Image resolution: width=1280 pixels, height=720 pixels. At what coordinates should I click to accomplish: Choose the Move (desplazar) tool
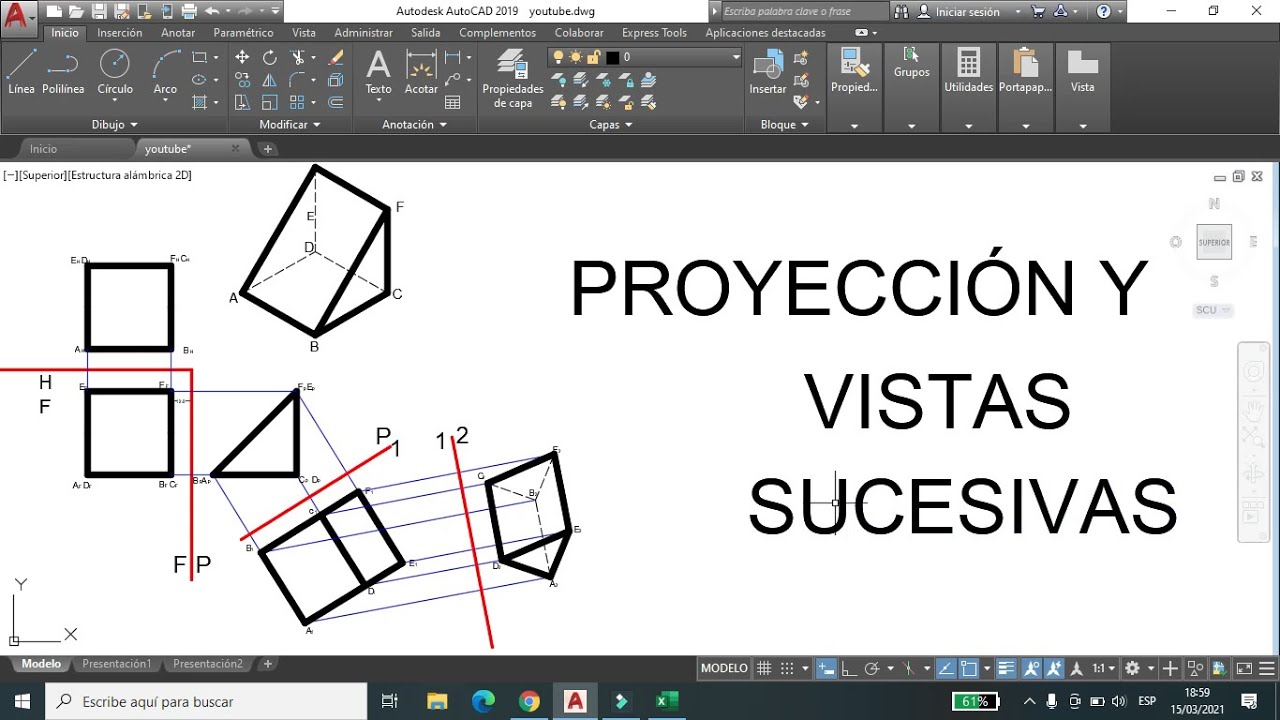242,57
